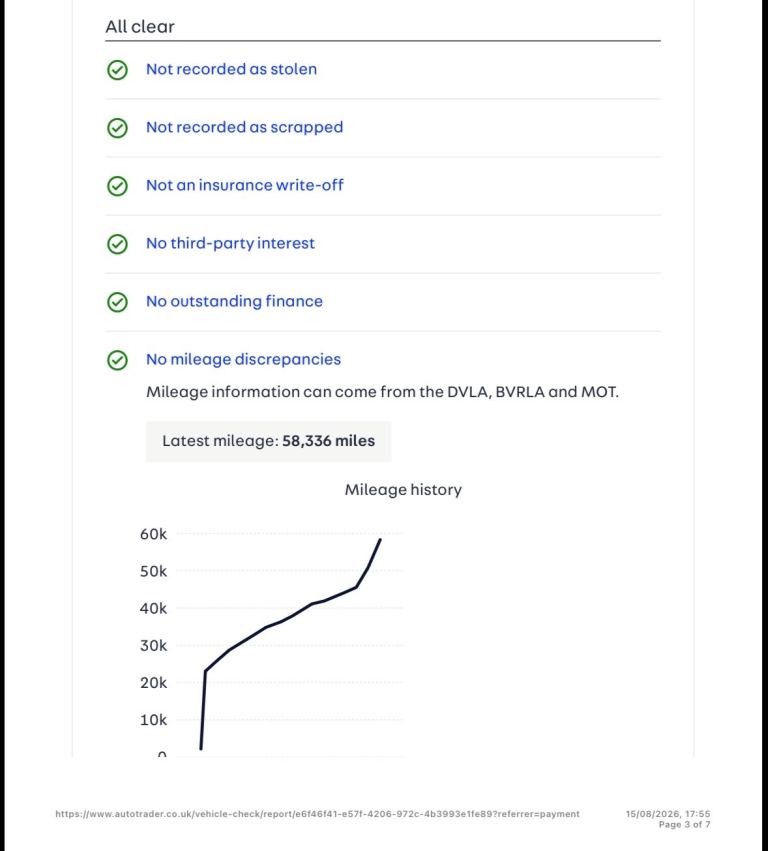Screen dimensions: 768x851
Task: Click the Page 3 of 7 indicator
Action: [x=684, y=824]
